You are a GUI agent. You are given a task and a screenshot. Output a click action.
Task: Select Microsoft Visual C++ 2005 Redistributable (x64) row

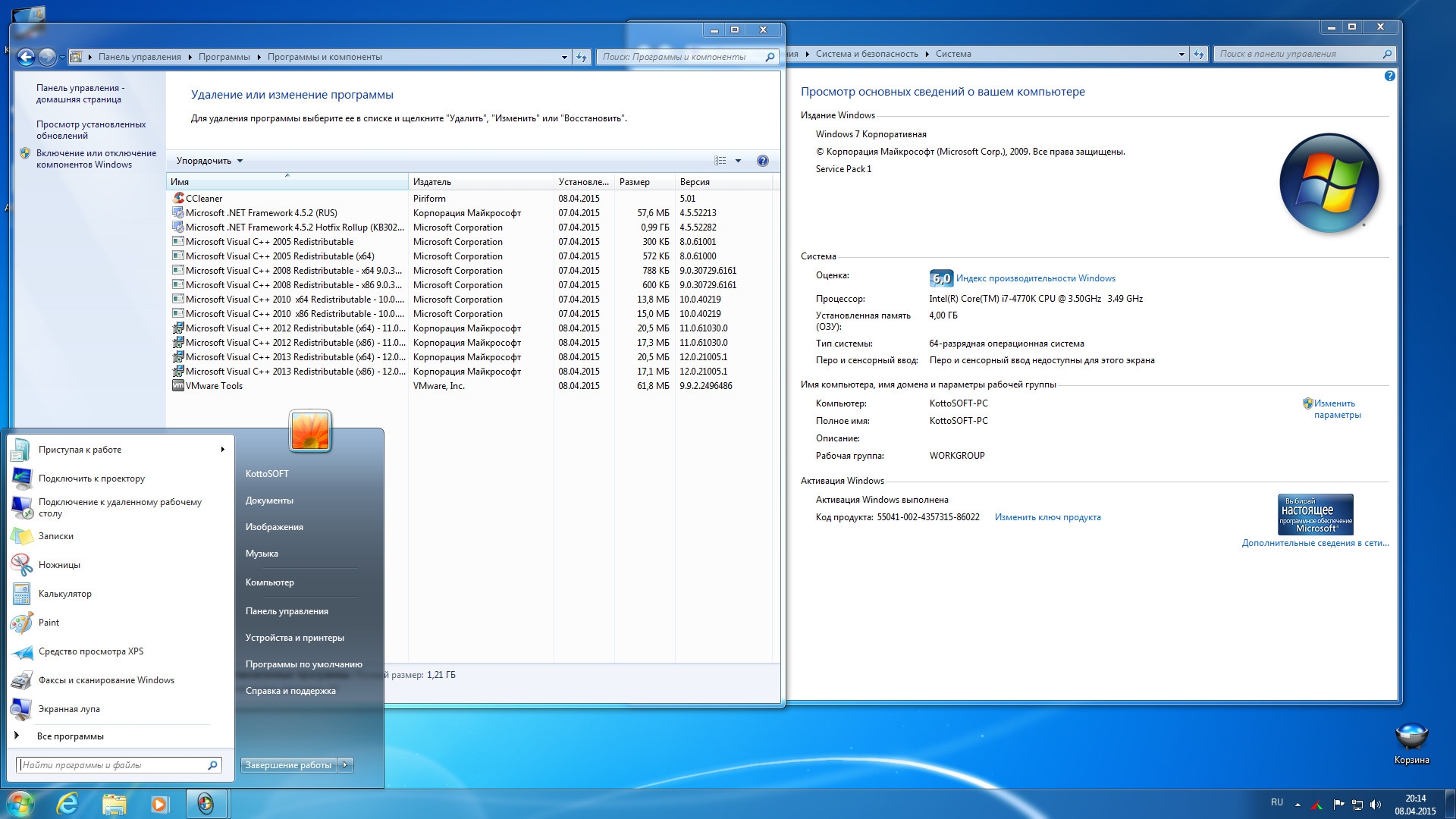tap(470, 256)
